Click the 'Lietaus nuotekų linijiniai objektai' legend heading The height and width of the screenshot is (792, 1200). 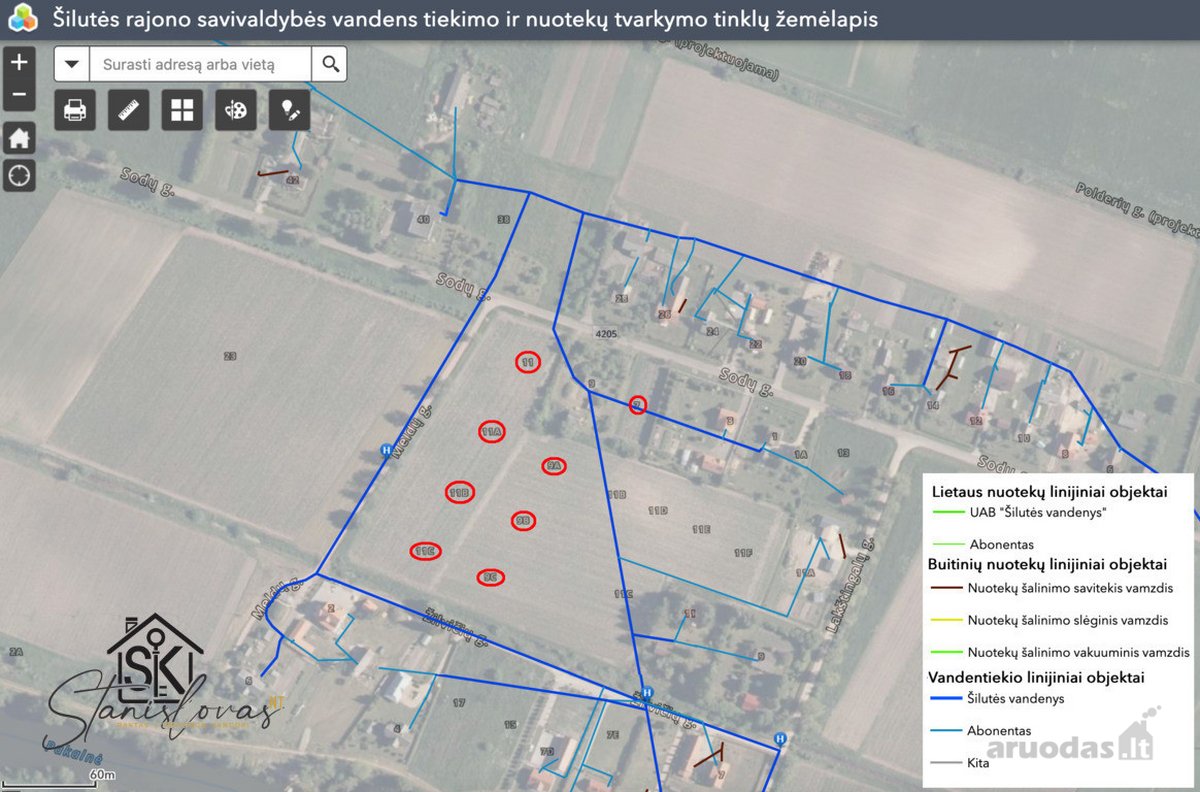(1049, 492)
